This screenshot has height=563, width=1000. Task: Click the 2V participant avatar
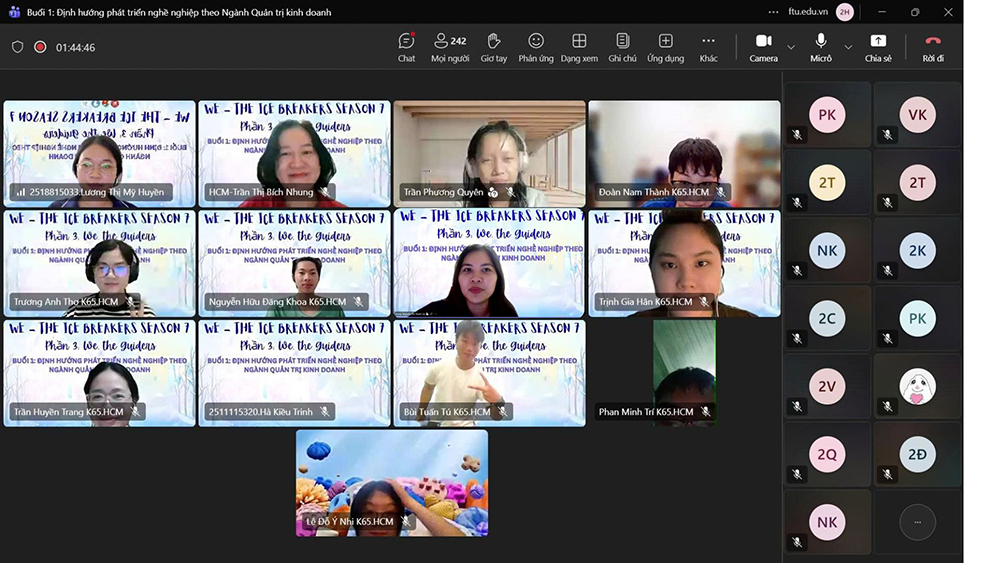[x=827, y=386]
